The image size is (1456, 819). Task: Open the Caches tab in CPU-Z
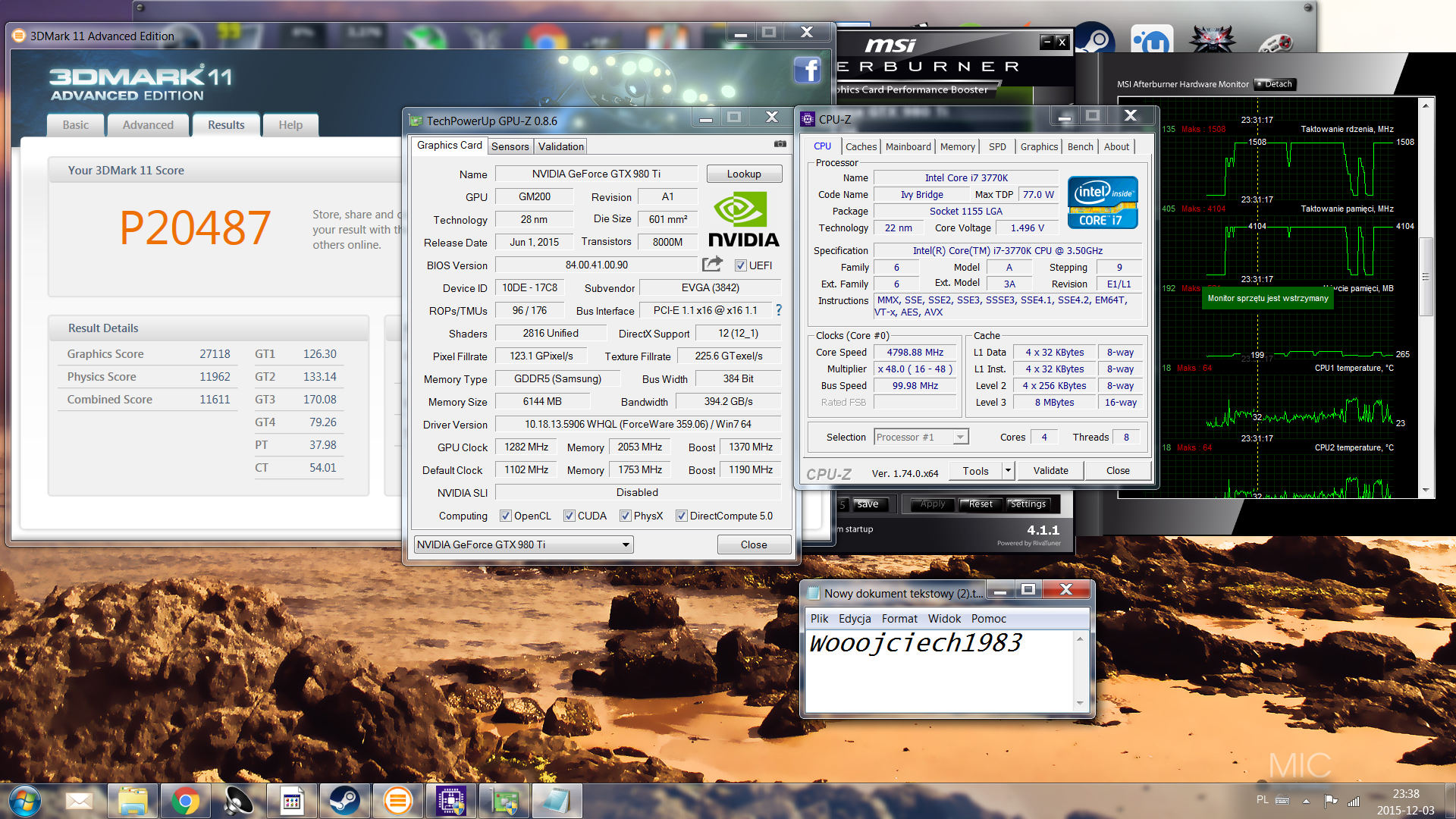861,146
